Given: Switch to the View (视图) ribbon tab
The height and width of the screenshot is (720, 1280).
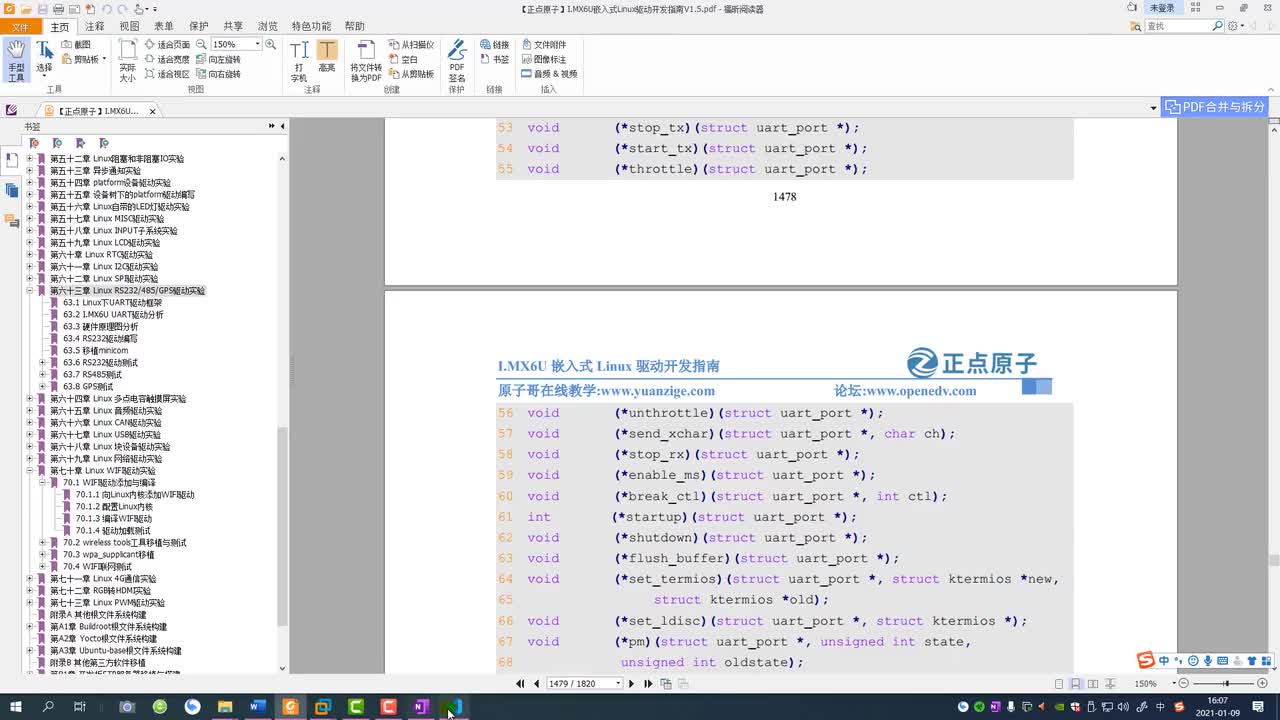Looking at the screenshot, I should [x=129, y=27].
